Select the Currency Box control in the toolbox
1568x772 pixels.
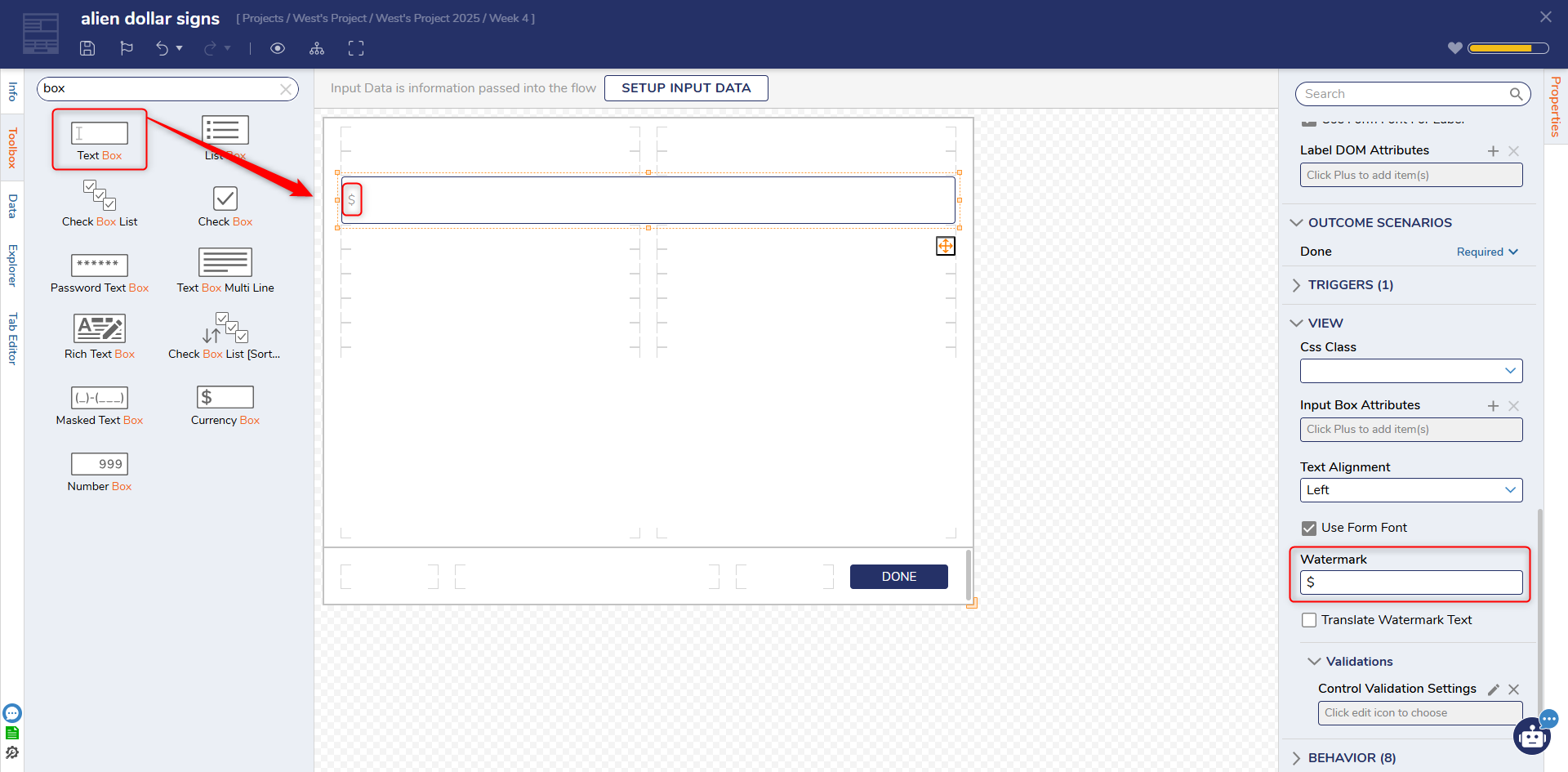pyautogui.click(x=225, y=406)
